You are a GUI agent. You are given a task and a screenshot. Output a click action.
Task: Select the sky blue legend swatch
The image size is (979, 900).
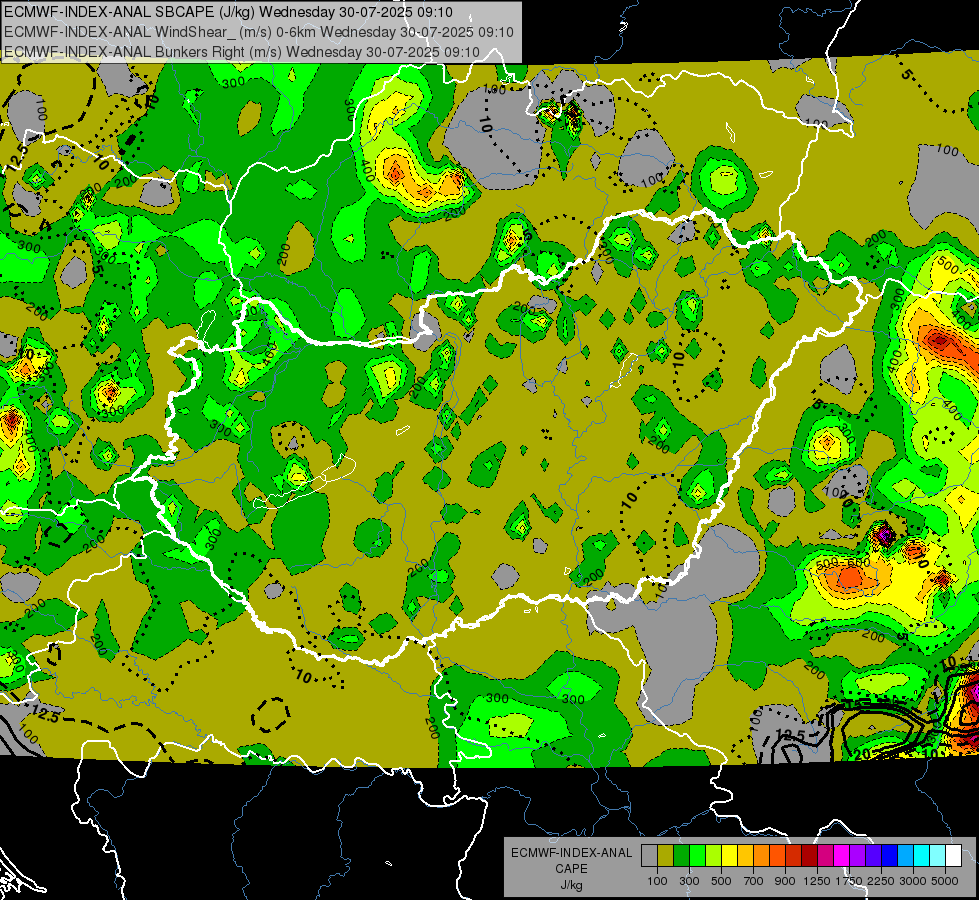(x=906, y=856)
